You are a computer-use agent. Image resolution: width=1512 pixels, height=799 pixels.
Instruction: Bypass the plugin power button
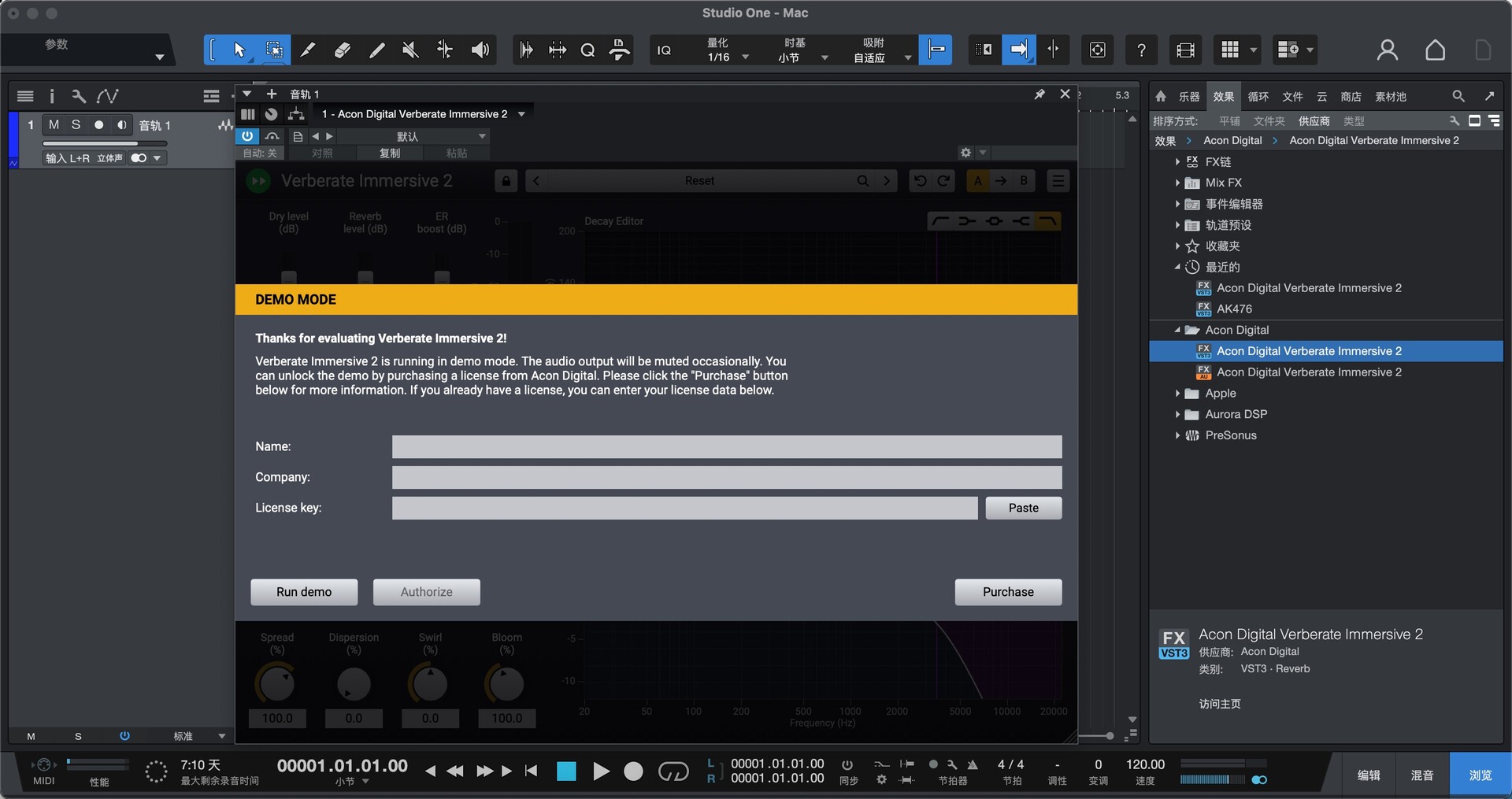[247, 136]
